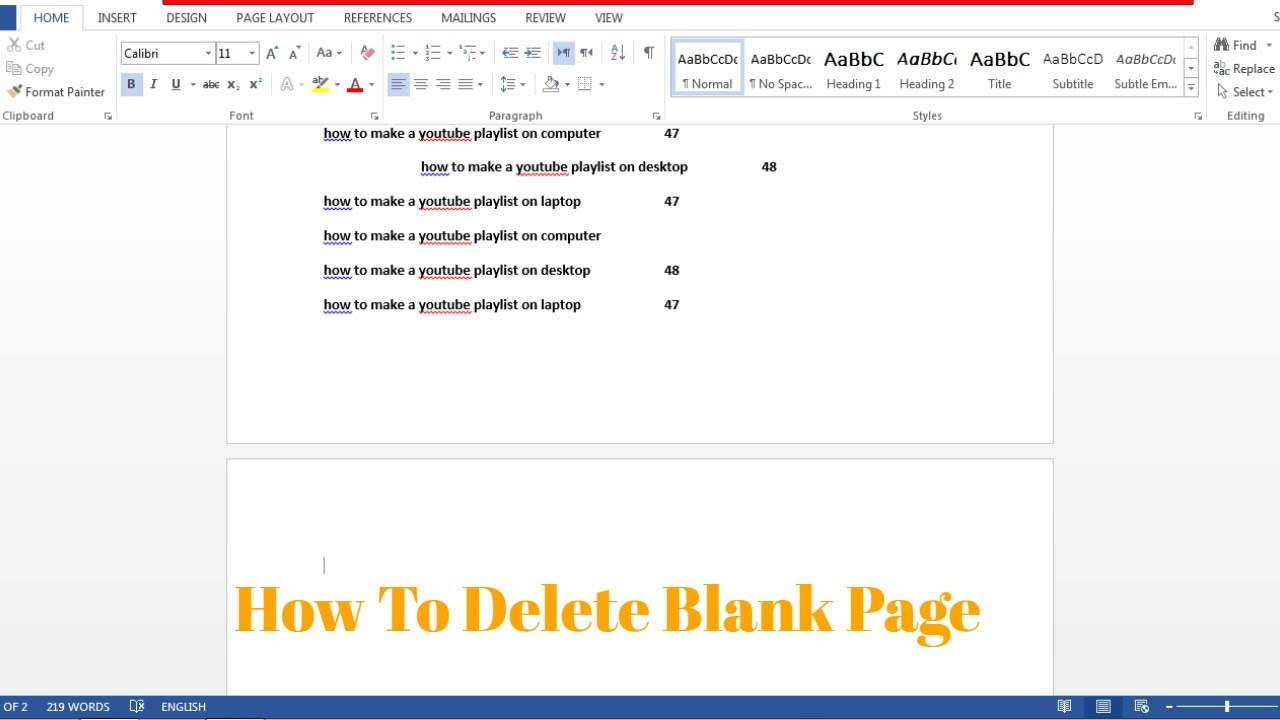Image resolution: width=1280 pixels, height=720 pixels.
Task: Open the Find dropdown arrow
Action: (x=1269, y=45)
